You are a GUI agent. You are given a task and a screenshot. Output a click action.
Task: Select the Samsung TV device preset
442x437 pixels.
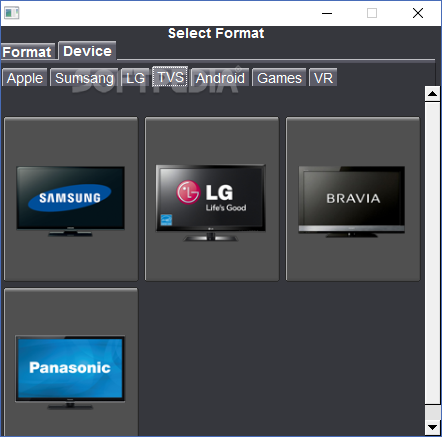(71, 199)
